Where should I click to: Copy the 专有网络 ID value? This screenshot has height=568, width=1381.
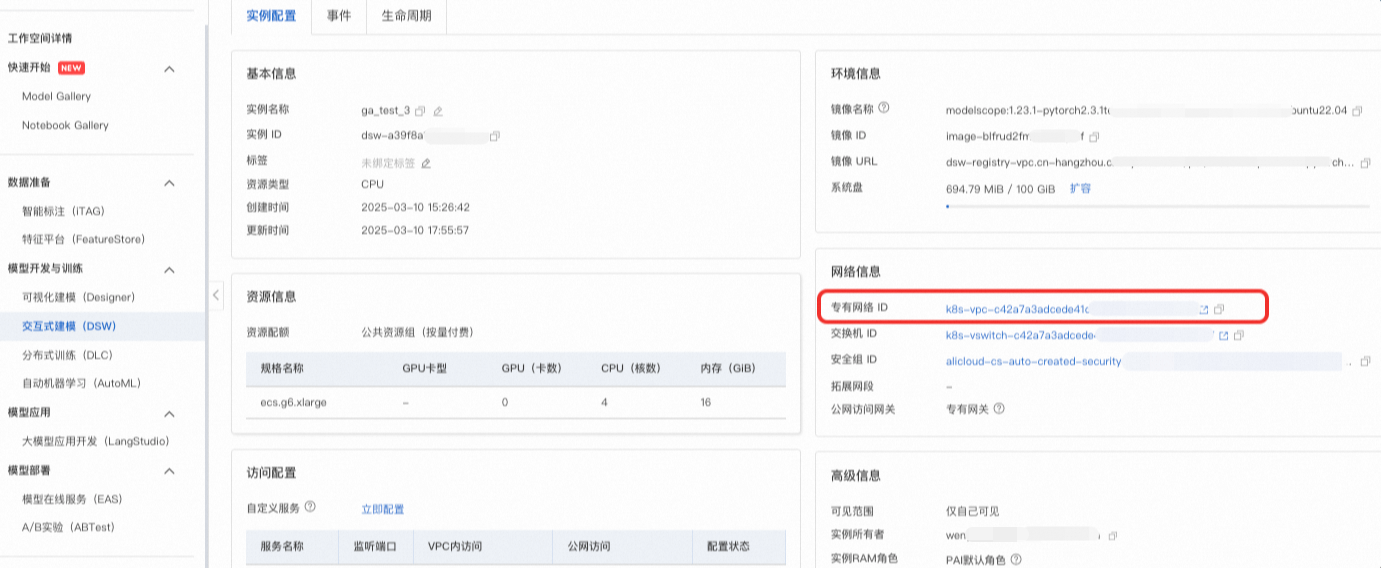1219,310
